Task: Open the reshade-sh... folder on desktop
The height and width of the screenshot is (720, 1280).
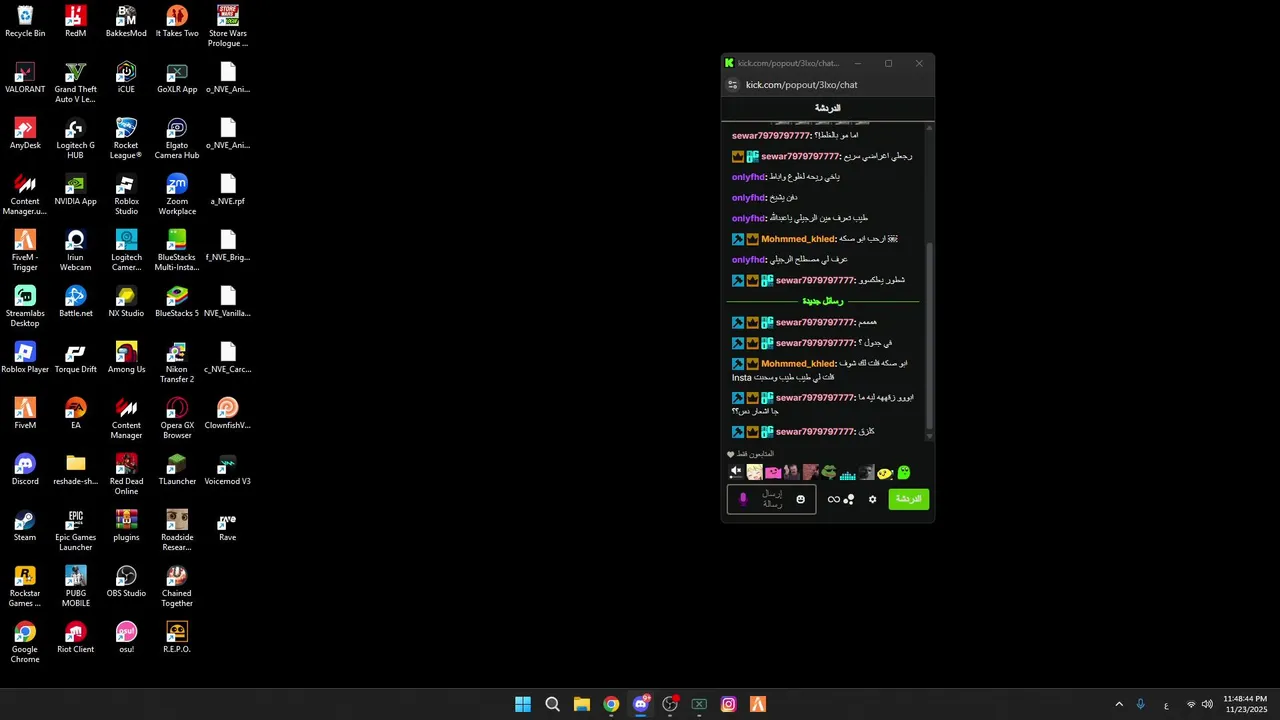Action: 75,470
